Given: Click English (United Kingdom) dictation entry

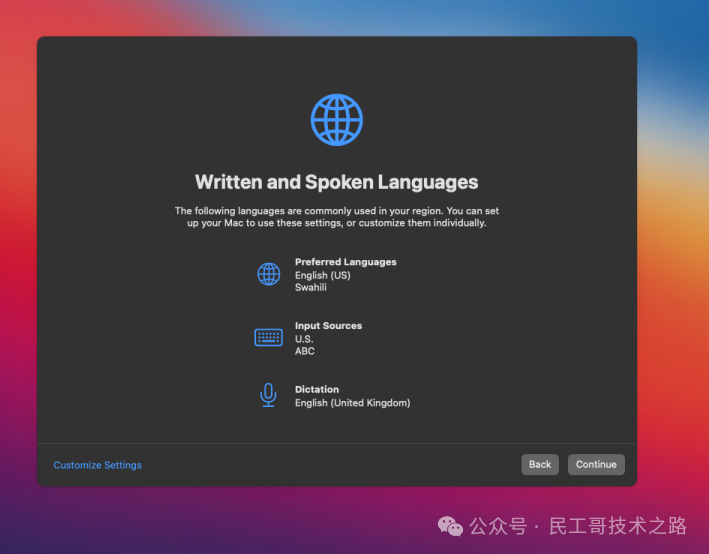Looking at the screenshot, I should click(x=352, y=403).
